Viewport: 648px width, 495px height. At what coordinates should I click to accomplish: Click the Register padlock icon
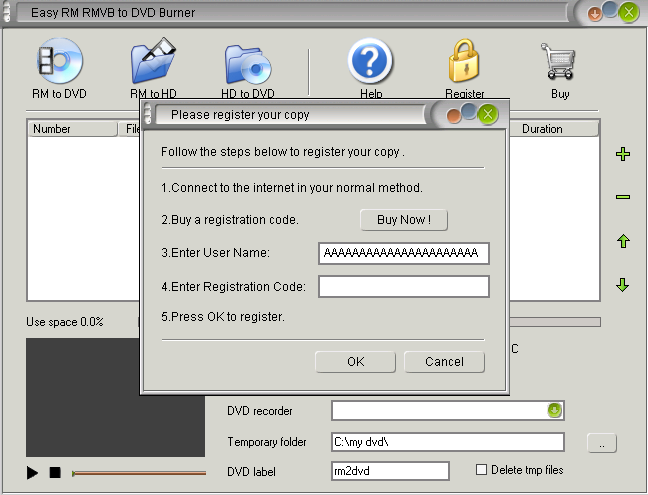click(464, 68)
